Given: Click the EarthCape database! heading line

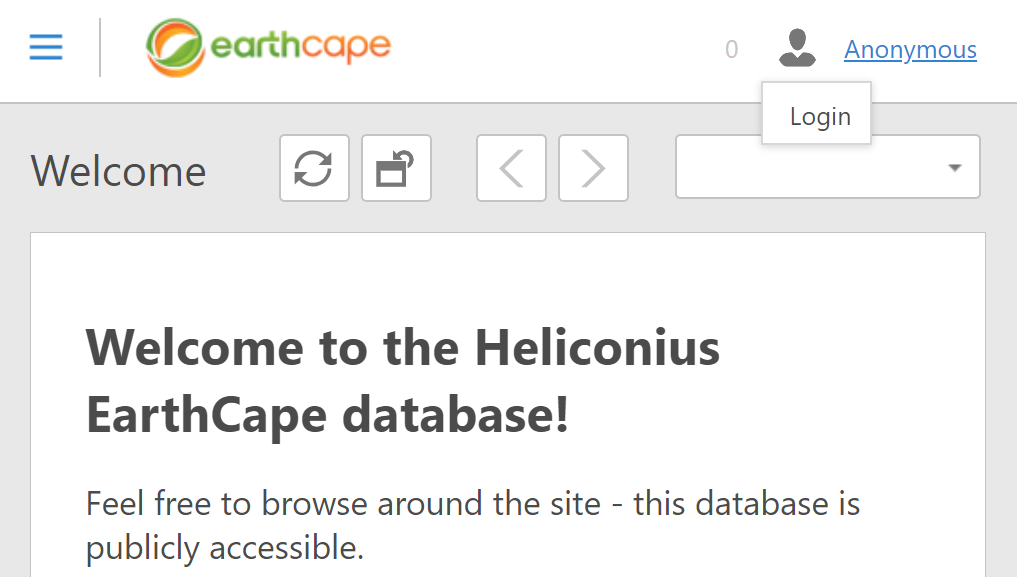Looking at the screenshot, I should coord(327,415).
